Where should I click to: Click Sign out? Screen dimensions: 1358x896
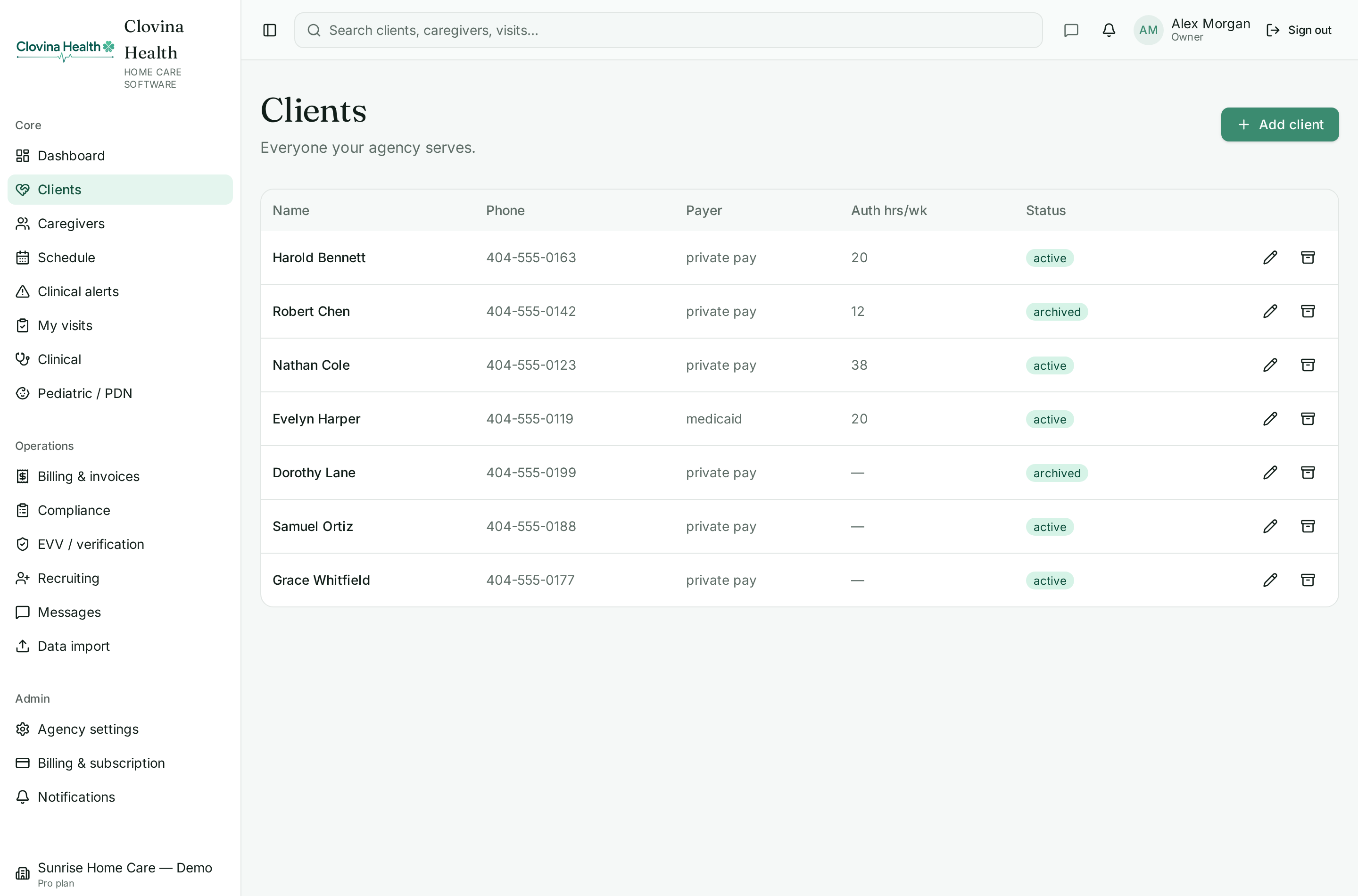tap(1299, 30)
